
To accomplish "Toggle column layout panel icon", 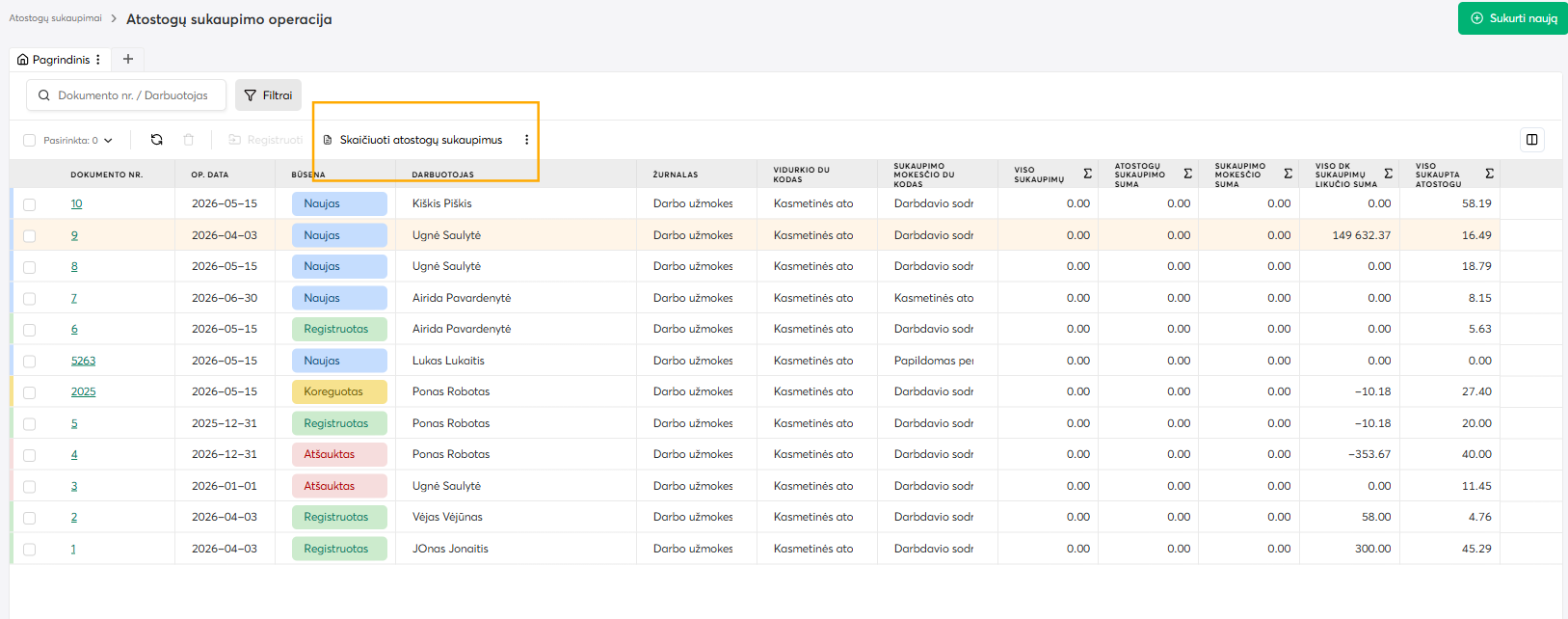I will (x=1531, y=140).
